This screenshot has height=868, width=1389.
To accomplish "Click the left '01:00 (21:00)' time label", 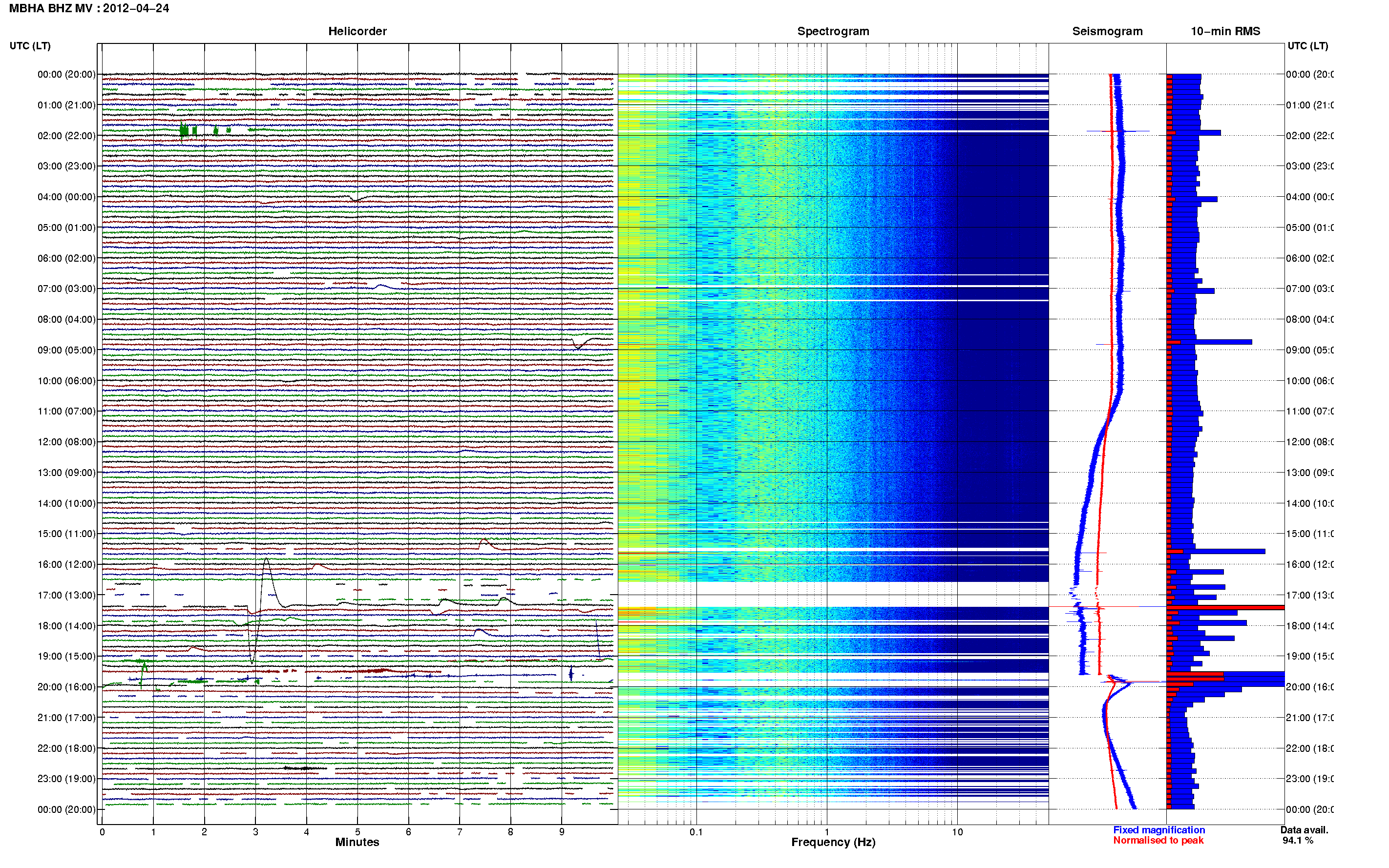I will (x=66, y=105).
